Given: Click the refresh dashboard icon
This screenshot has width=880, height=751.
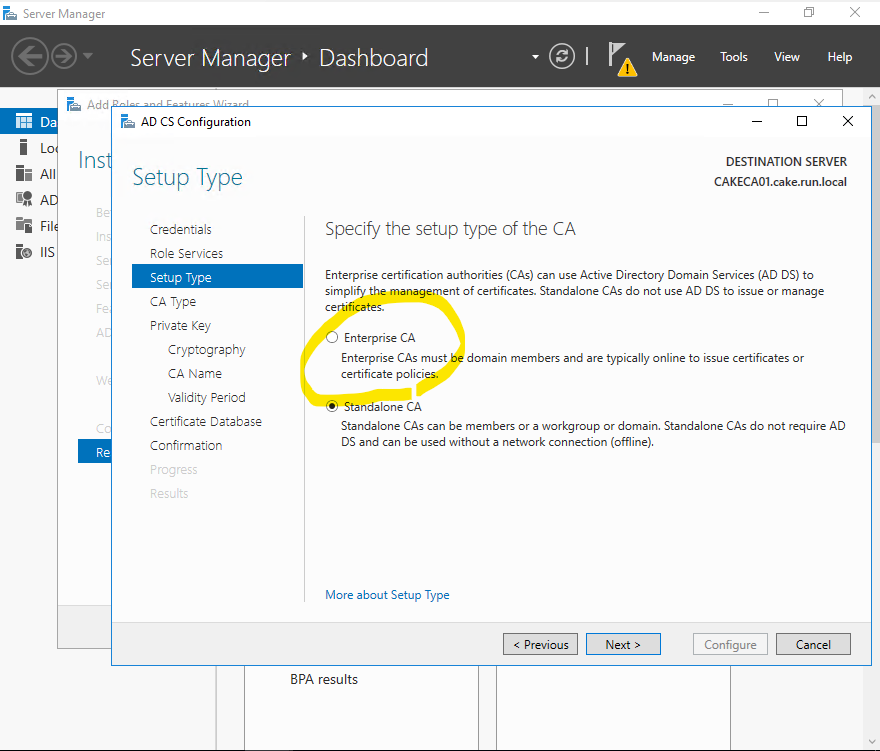Looking at the screenshot, I should point(562,56).
